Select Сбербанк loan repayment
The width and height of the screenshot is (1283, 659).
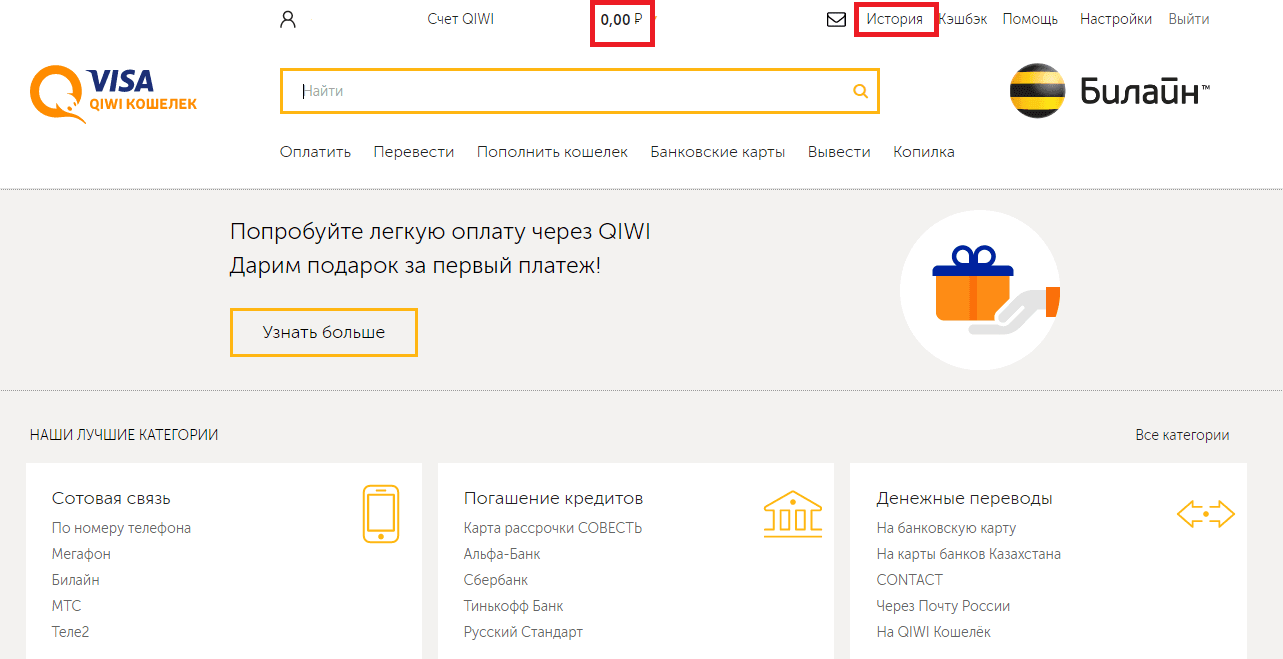(x=496, y=580)
